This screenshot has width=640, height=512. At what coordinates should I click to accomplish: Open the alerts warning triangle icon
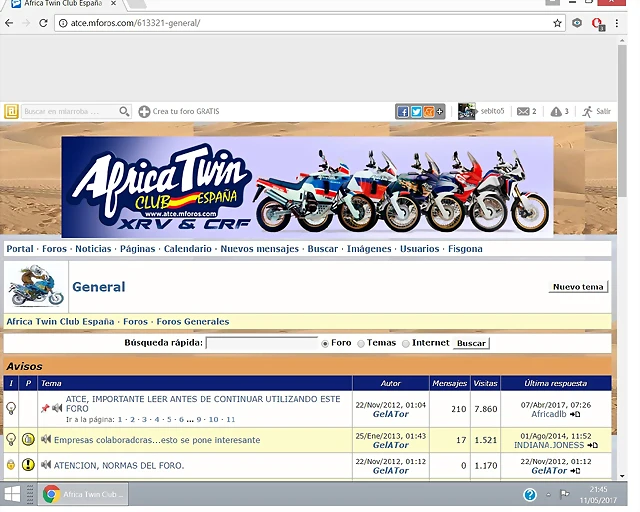pos(556,111)
